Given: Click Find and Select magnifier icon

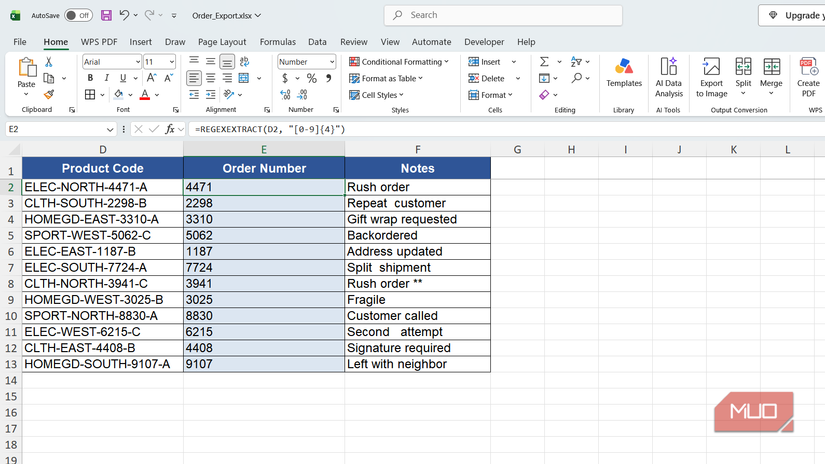Looking at the screenshot, I should (577, 78).
